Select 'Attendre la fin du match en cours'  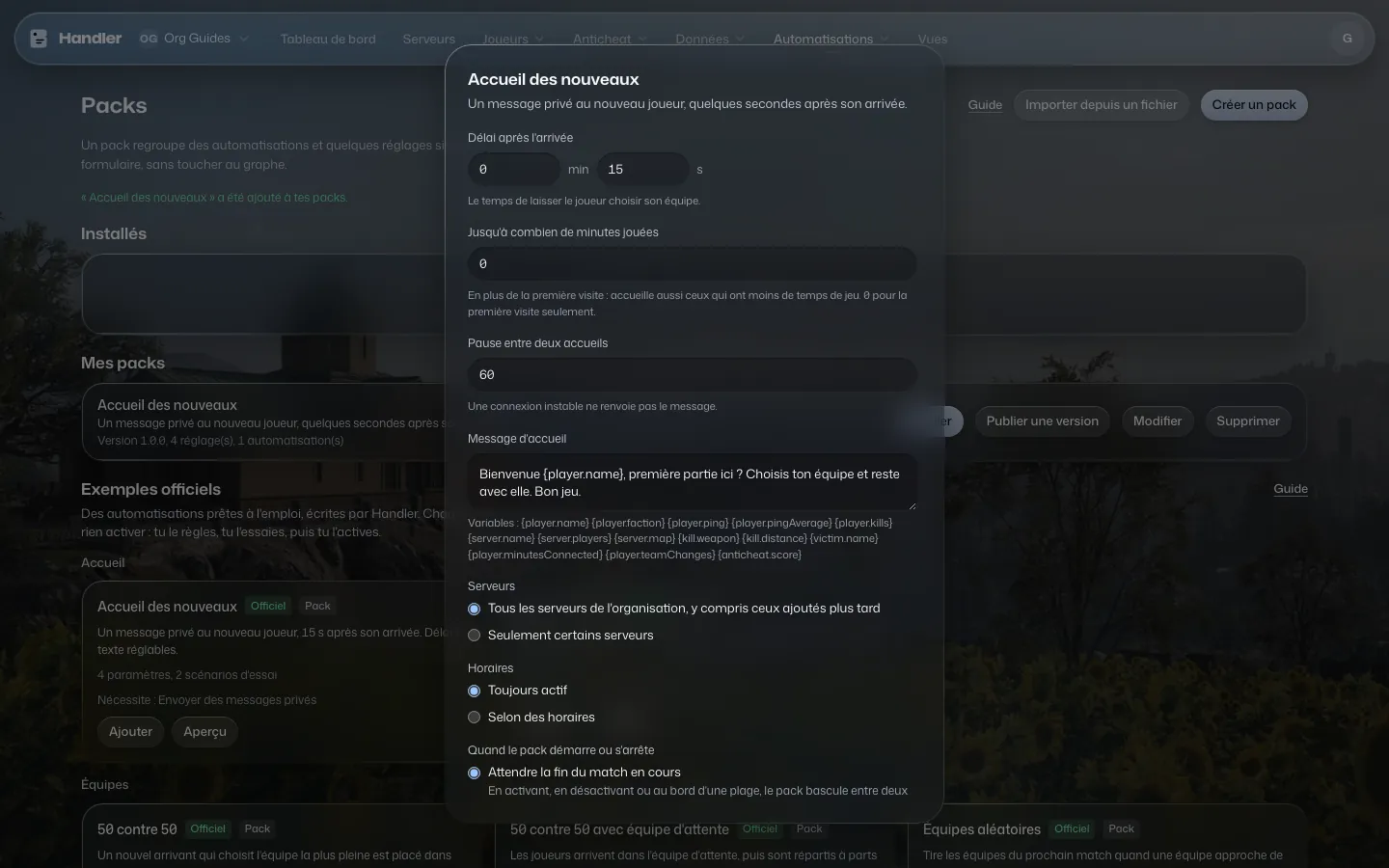tap(474, 773)
